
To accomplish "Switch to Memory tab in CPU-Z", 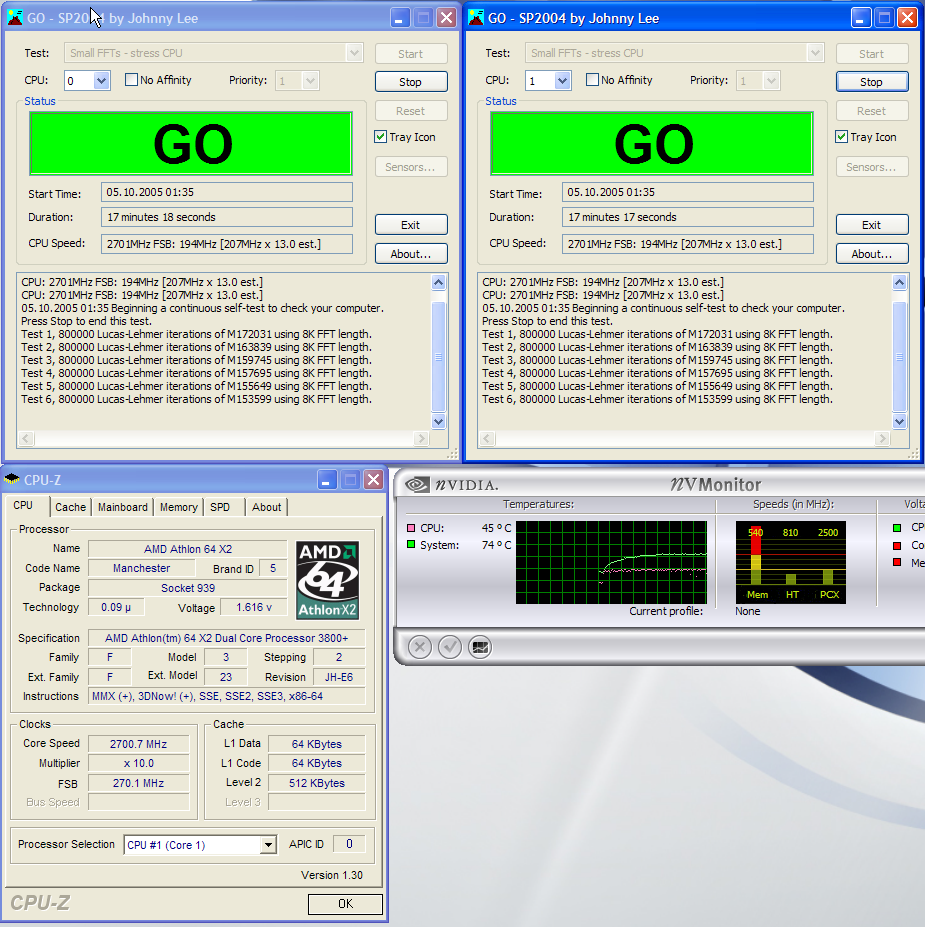I will click(178, 507).
